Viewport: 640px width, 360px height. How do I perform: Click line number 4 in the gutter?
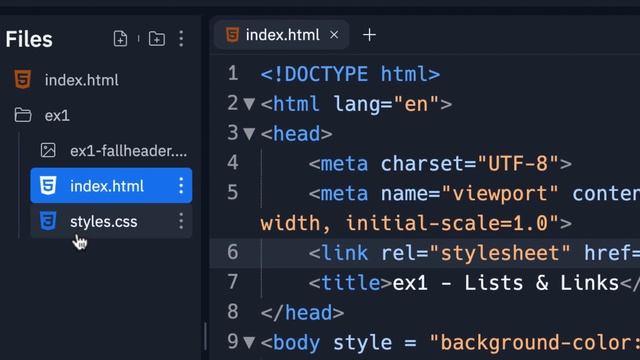233,163
